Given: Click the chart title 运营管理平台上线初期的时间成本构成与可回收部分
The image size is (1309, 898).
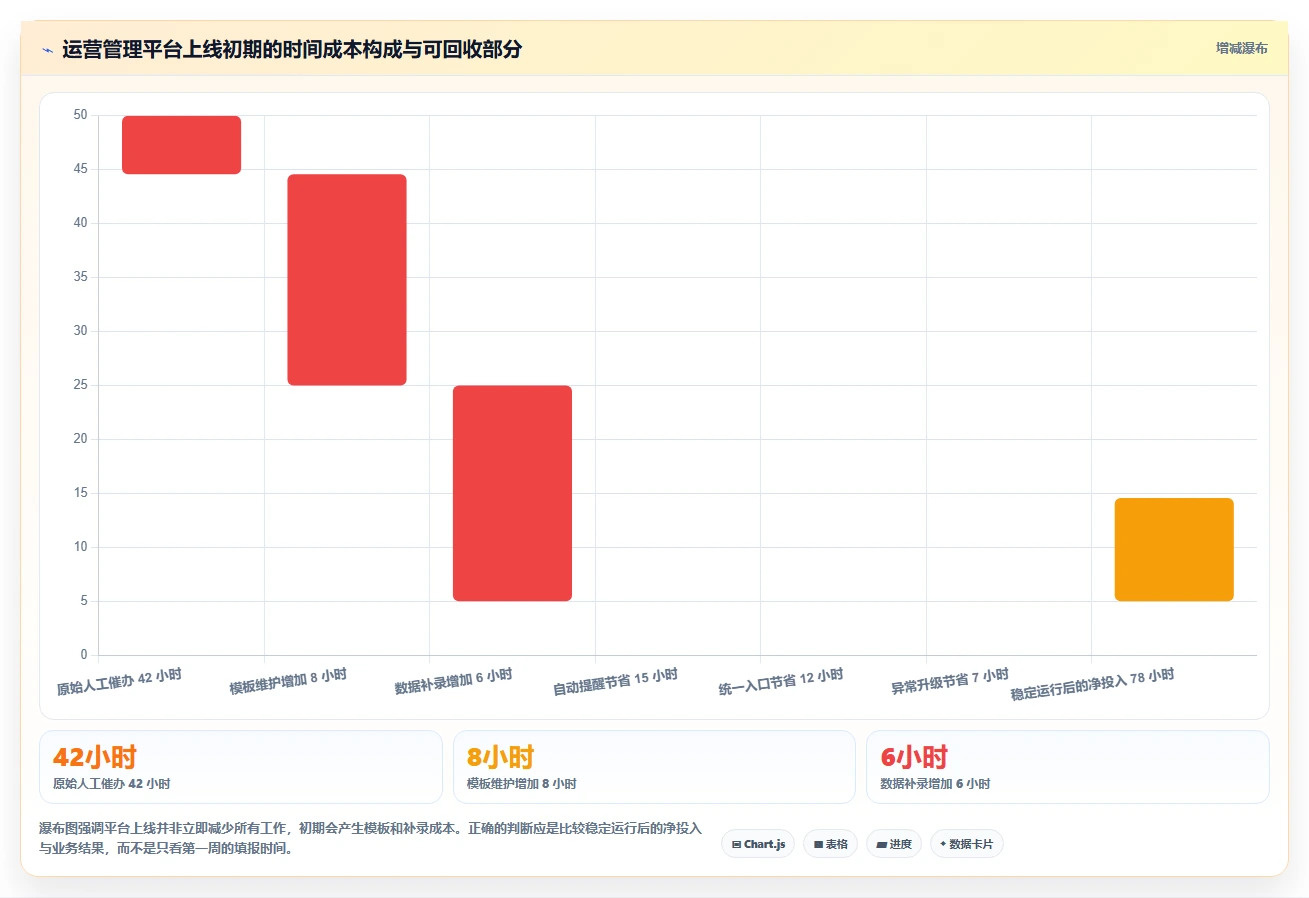Looking at the screenshot, I should coord(292,49).
